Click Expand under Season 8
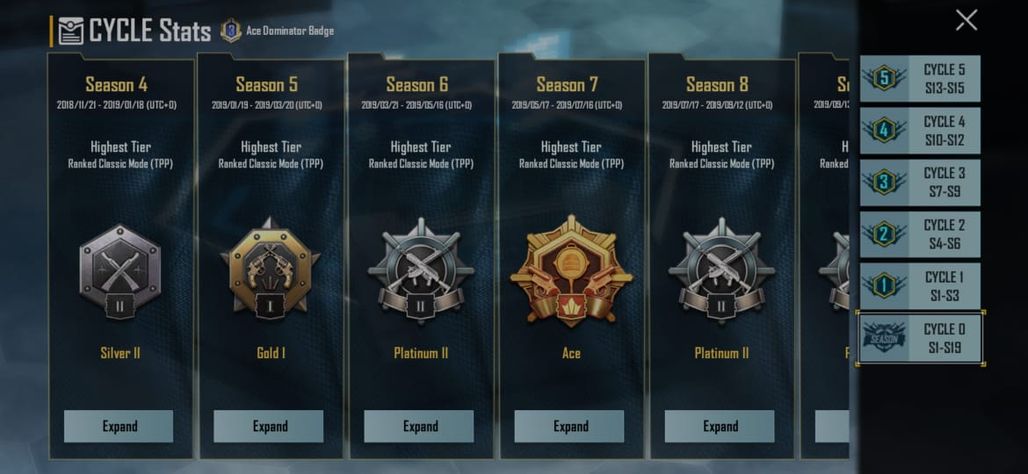 (719, 426)
